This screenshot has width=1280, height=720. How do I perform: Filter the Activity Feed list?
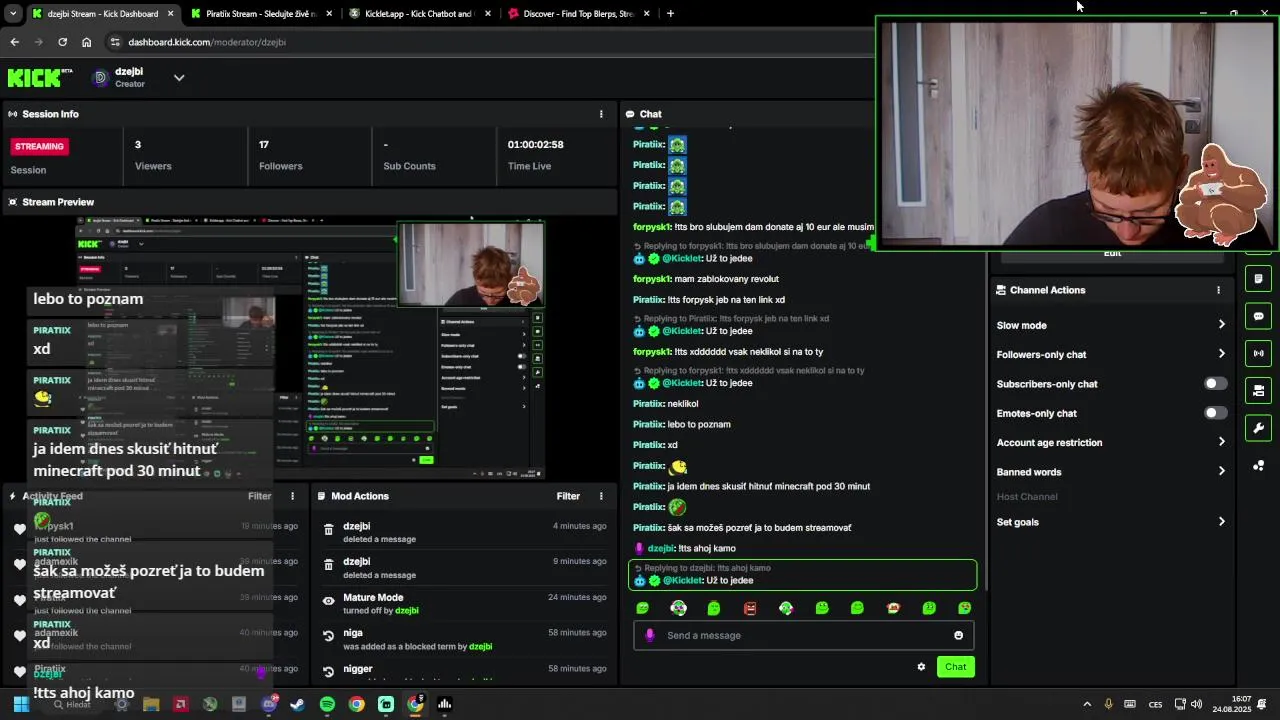pyautogui.click(x=260, y=496)
